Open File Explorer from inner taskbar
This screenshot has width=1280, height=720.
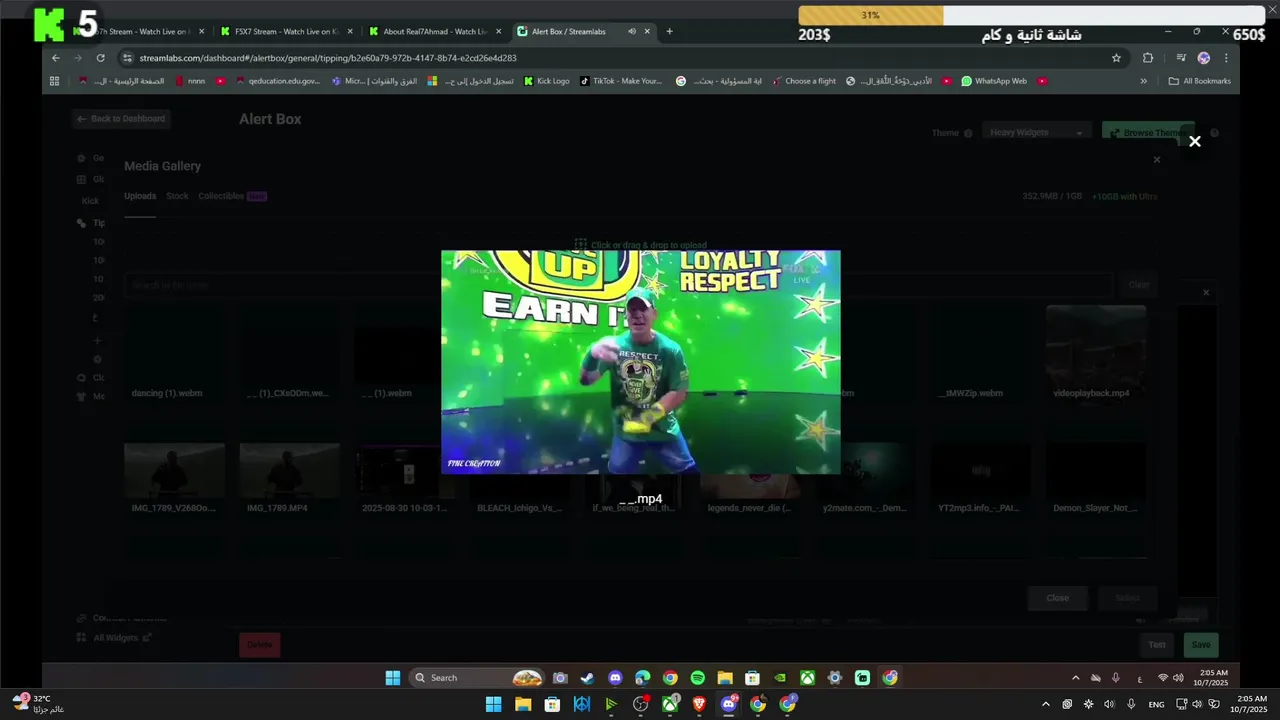tap(725, 678)
